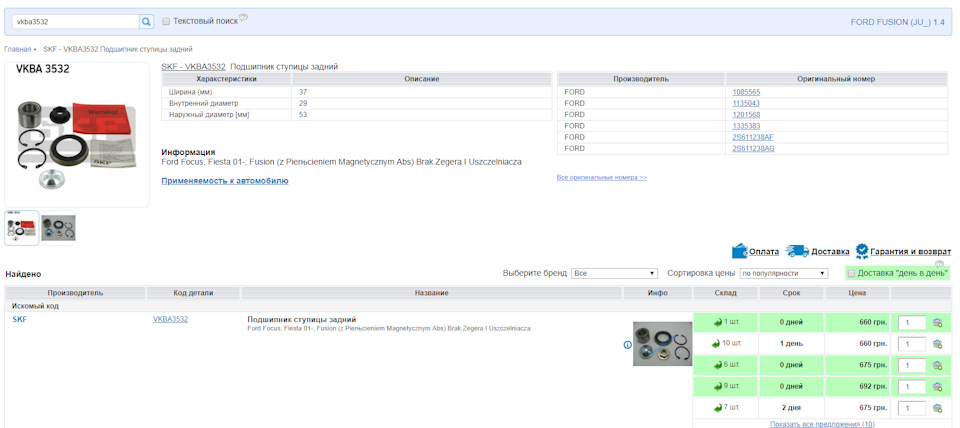Open the Оплата link
Viewport: 960px width, 428px height.
pos(764,252)
